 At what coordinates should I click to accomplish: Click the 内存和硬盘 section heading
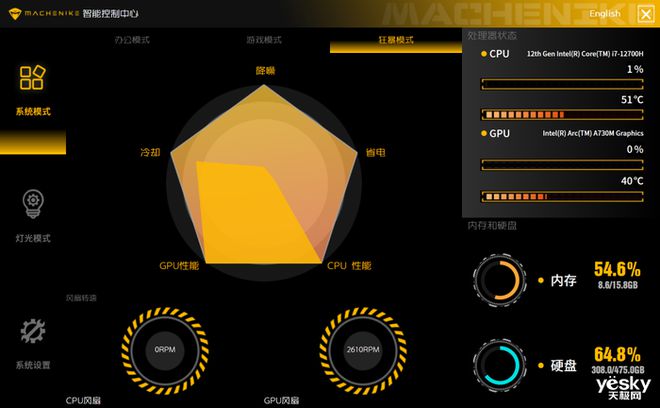pos(492,226)
